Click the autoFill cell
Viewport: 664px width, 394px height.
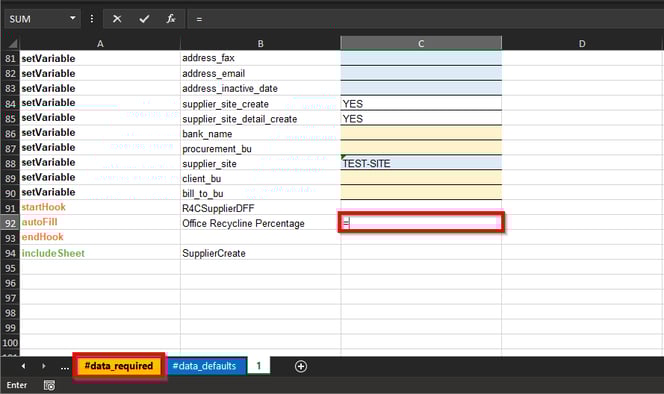point(100,222)
